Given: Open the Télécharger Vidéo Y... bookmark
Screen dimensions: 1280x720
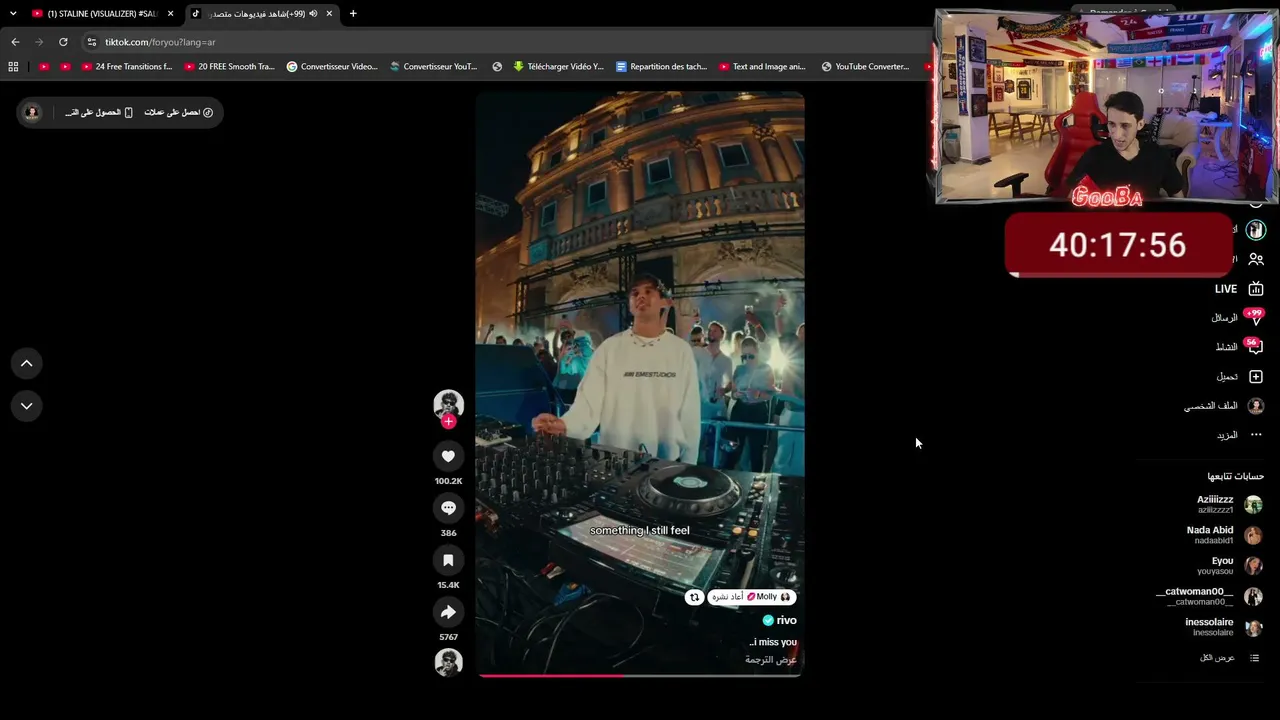Looking at the screenshot, I should (558, 67).
